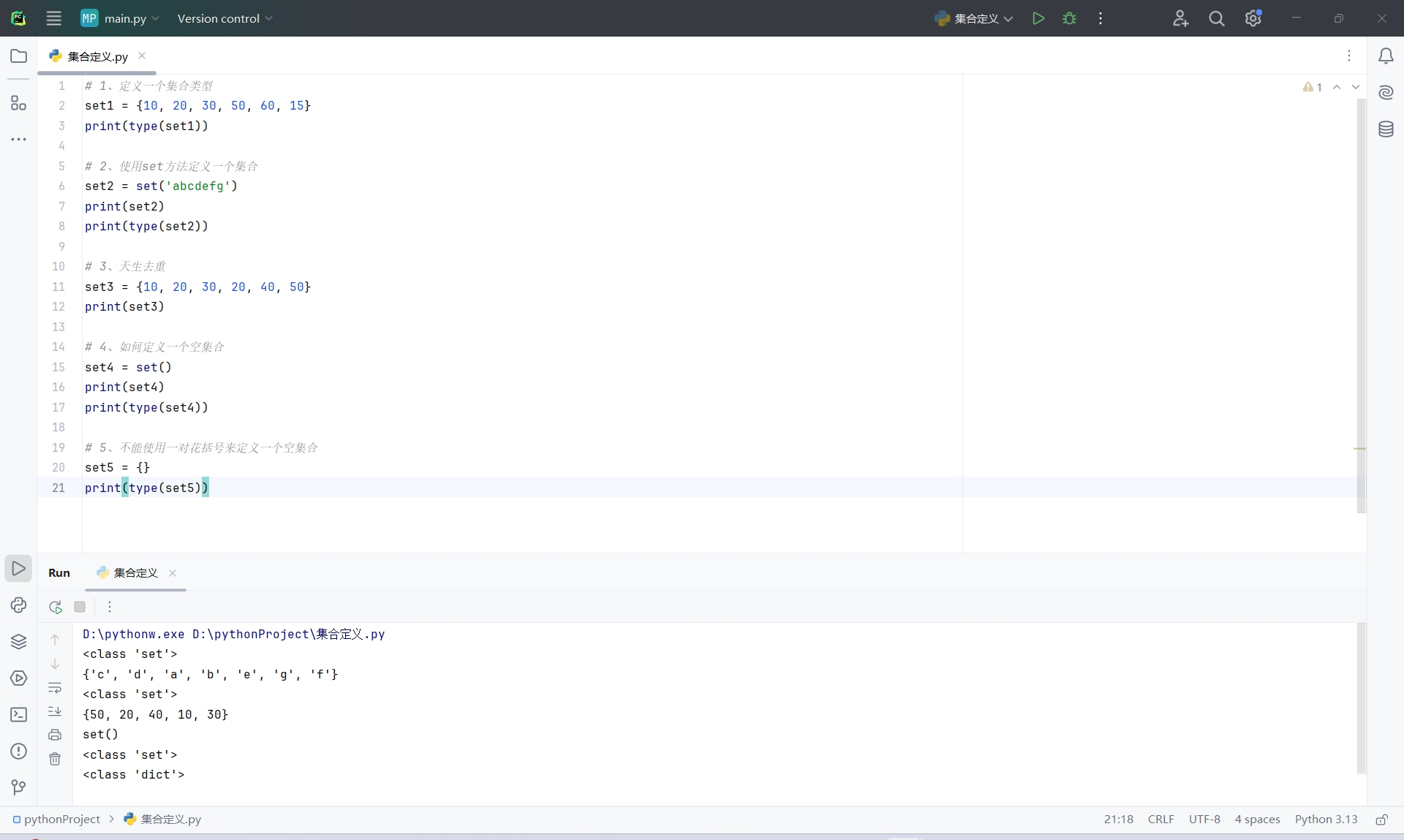Stop the running process

point(80,607)
